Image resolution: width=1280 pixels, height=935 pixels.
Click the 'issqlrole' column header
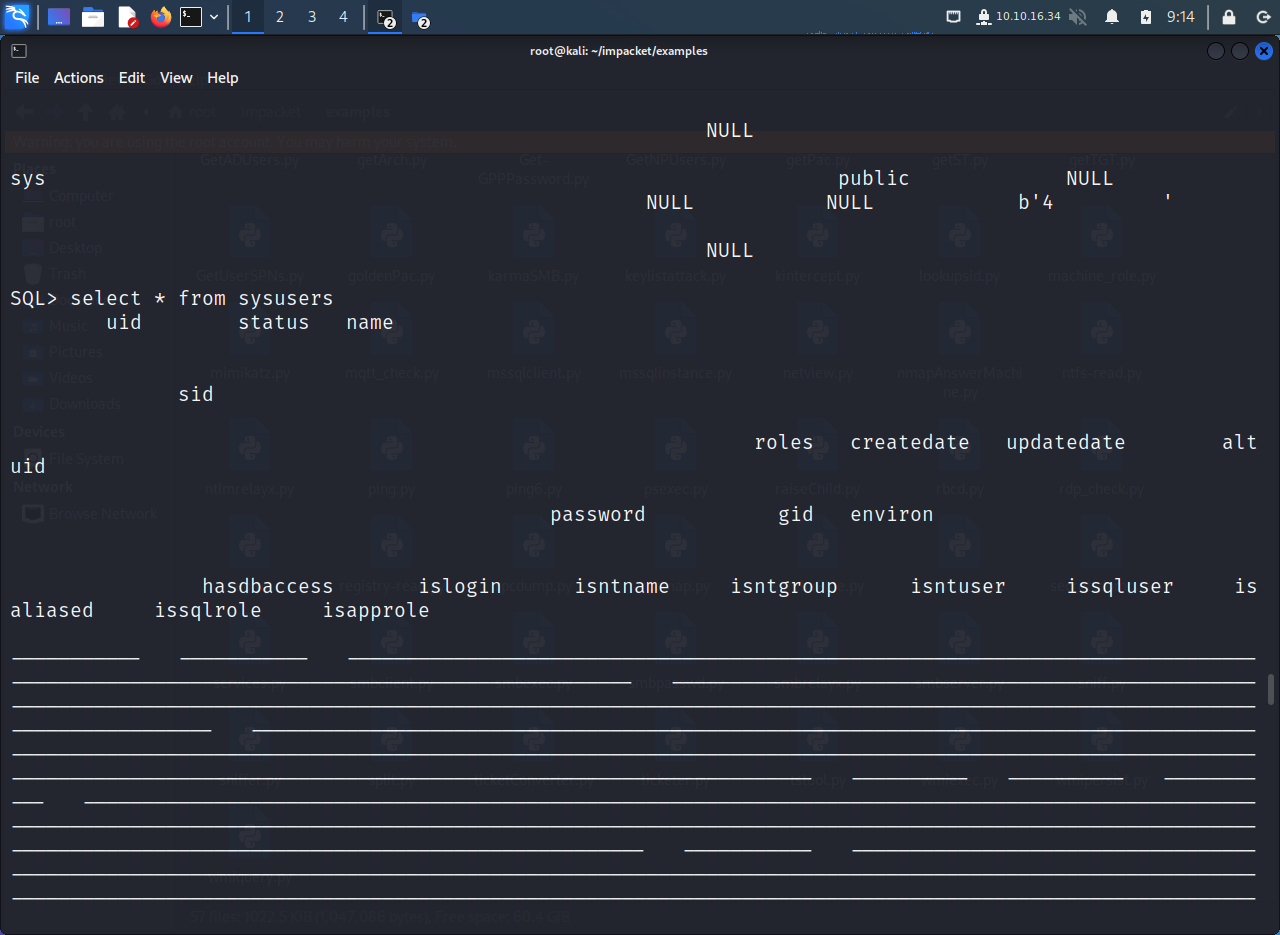[208, 610]
